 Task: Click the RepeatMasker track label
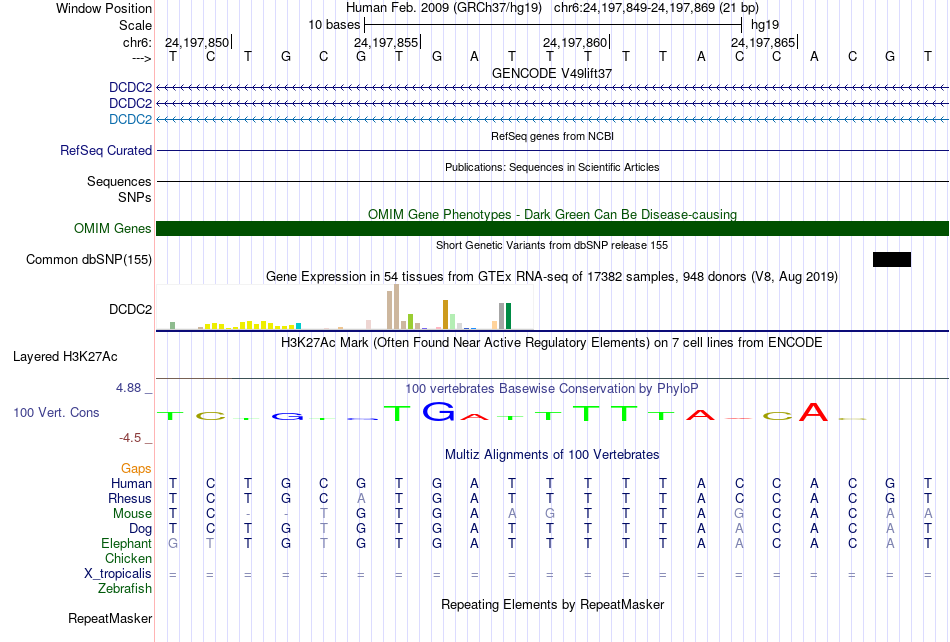[110, 618]
